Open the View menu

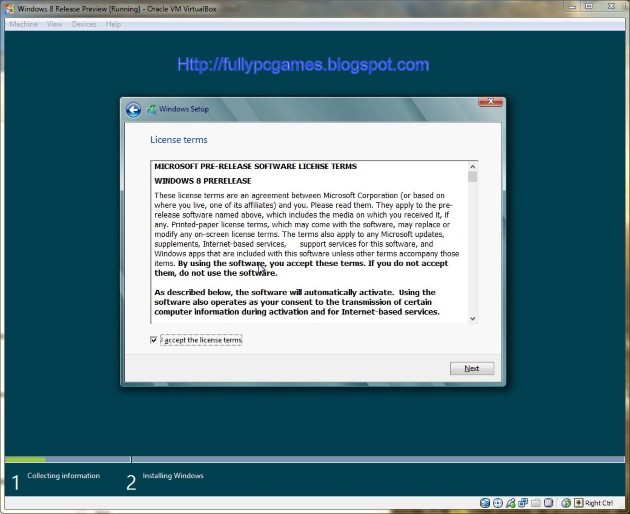[55, 24]
